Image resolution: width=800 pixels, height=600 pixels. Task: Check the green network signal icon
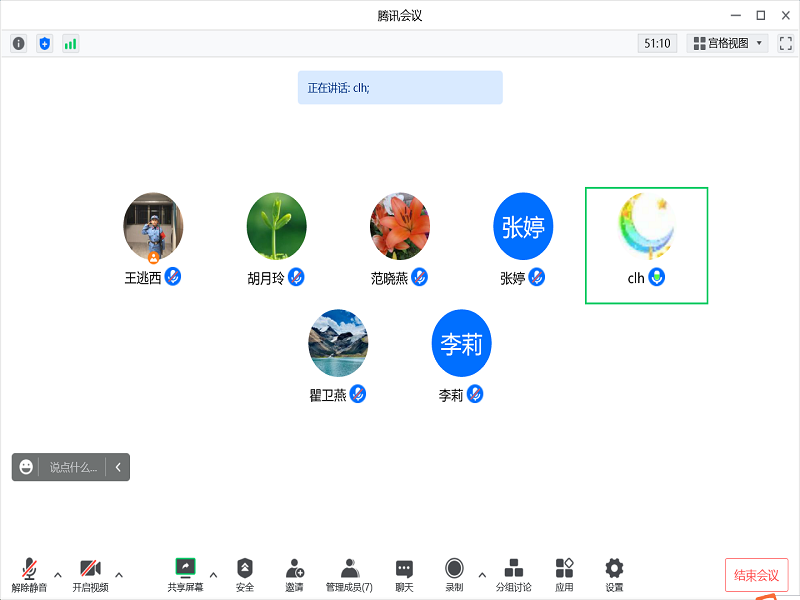pyautogui.click(x=70, y=43)
